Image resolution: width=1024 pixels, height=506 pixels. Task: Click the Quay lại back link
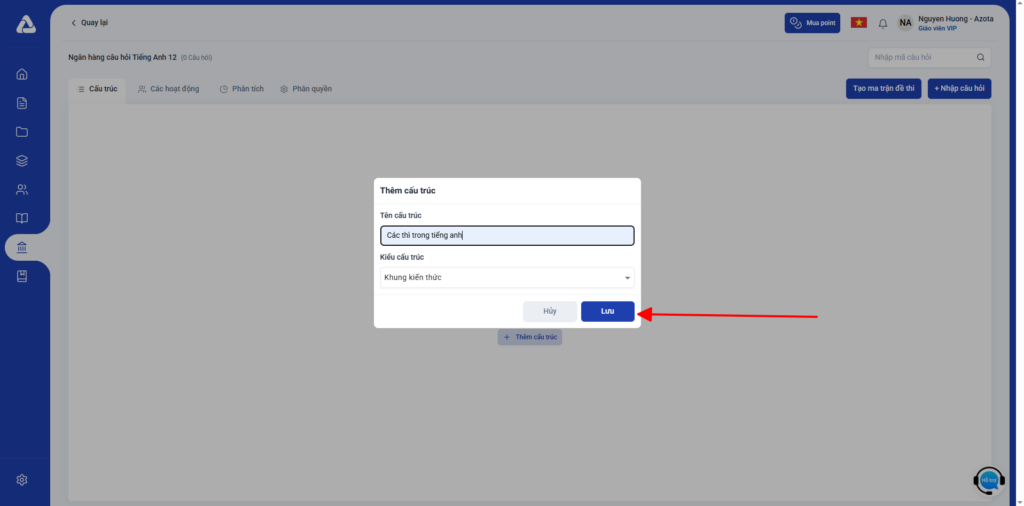[89, 23]
